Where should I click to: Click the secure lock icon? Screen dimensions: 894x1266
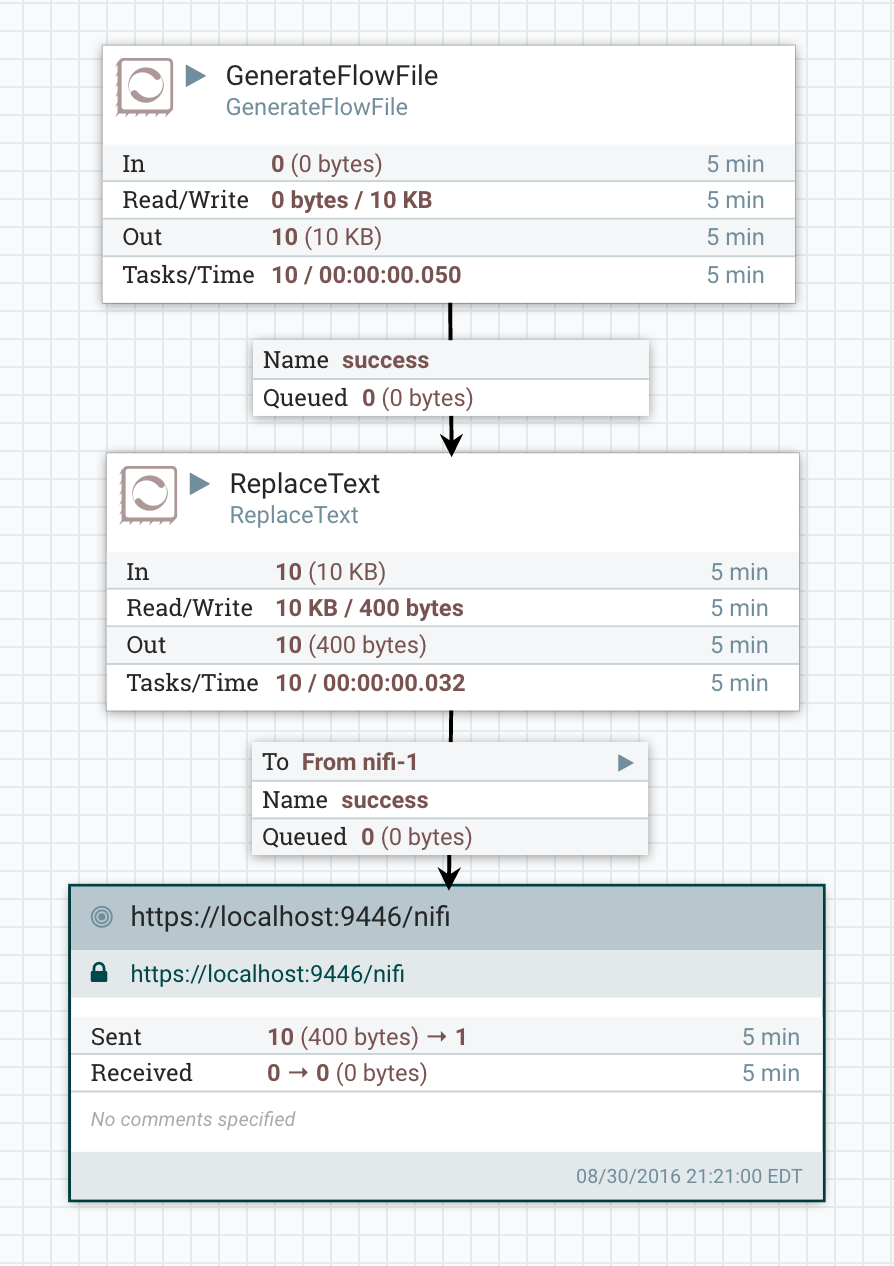pyautogui.click(x=99, y=973)
